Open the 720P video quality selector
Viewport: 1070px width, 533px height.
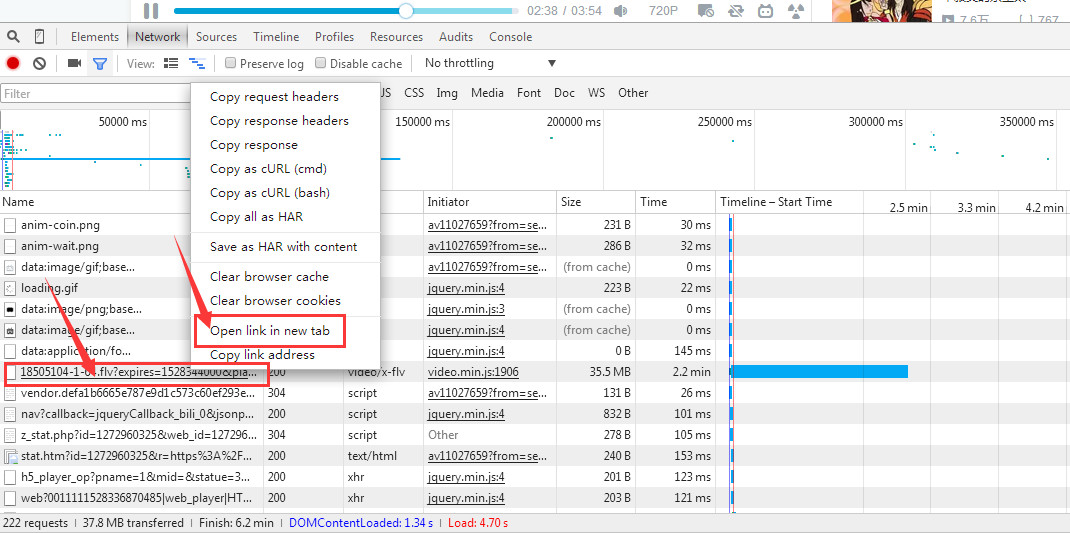(x=663, y=11)
